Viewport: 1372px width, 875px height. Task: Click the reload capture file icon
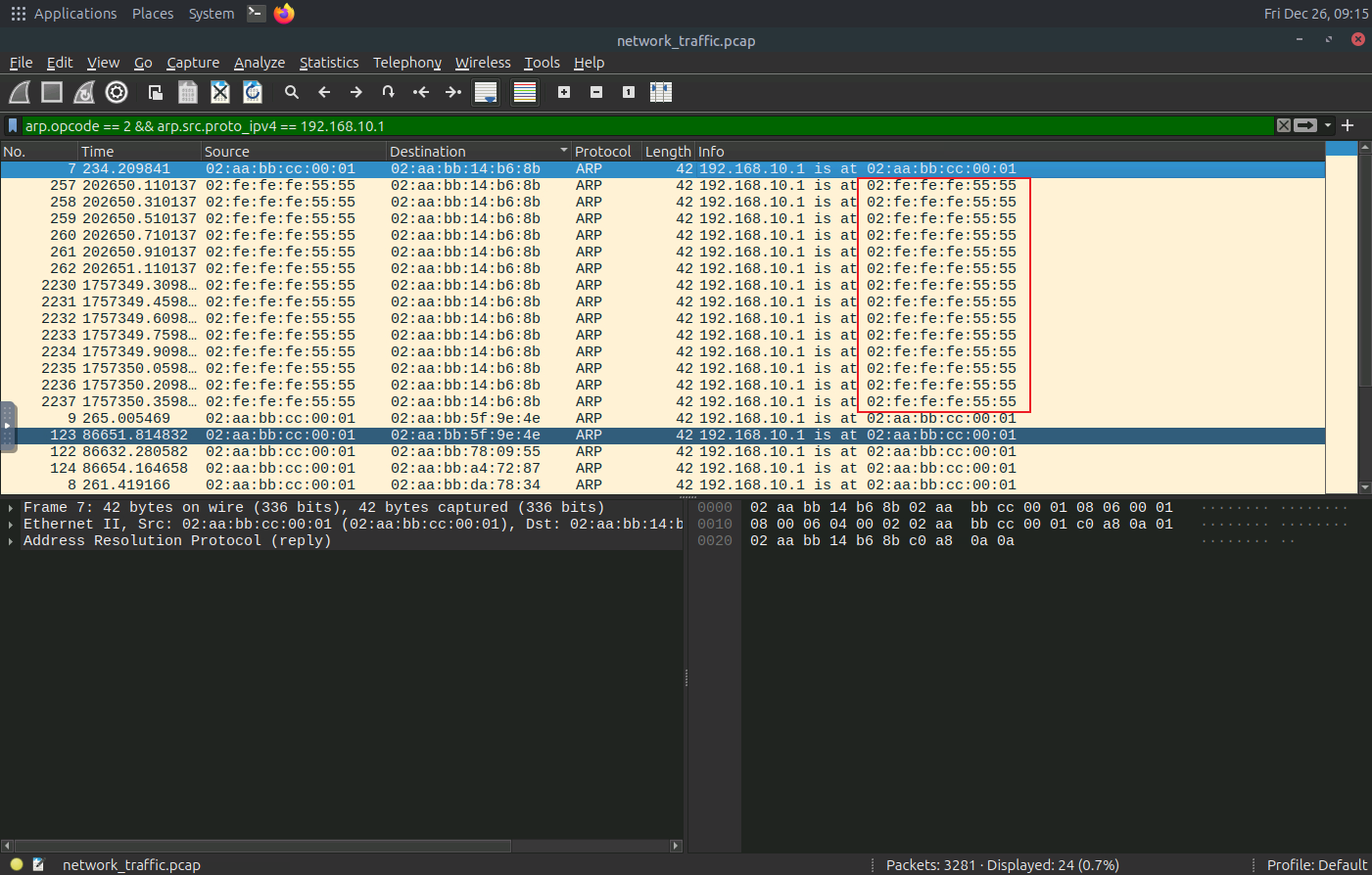coord(253,92)
